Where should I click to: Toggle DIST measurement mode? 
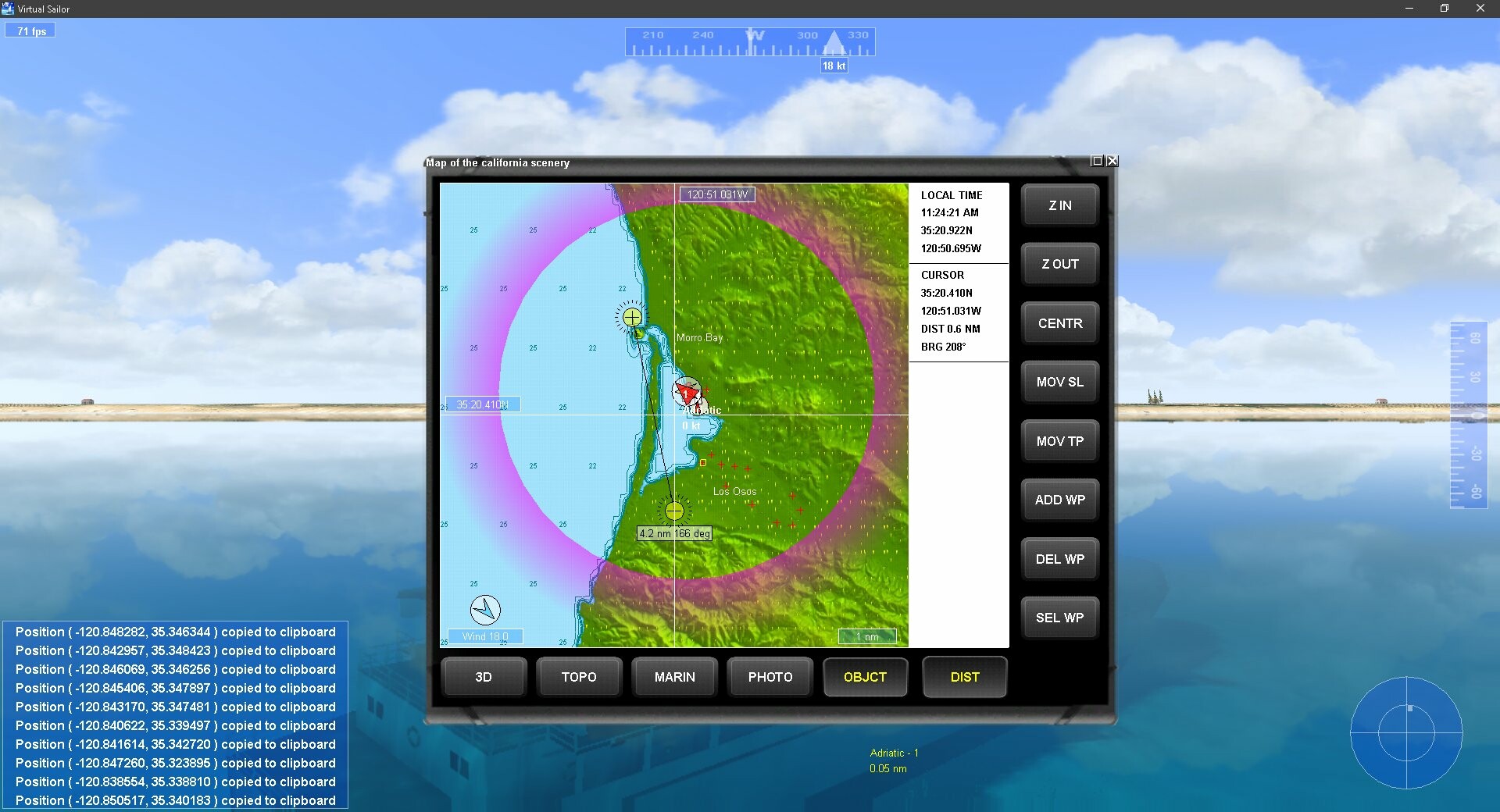coord(963,677)
